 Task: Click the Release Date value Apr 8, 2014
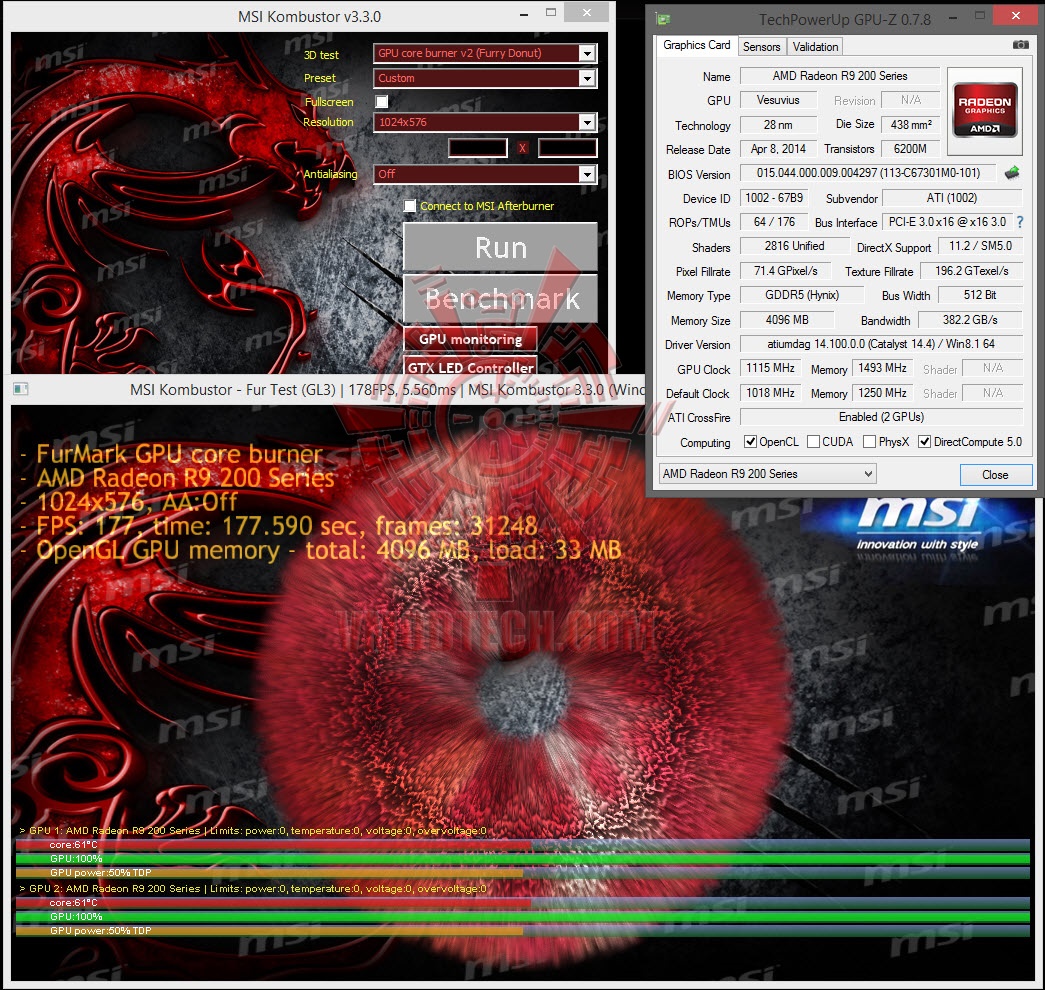(x=778, y=149)
